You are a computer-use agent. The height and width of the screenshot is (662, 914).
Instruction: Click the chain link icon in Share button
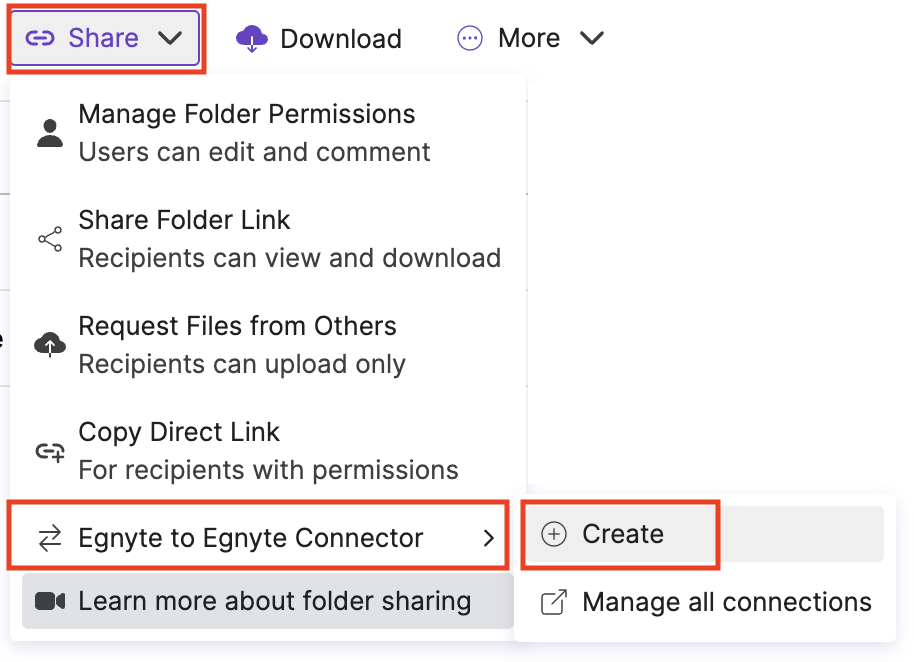point(39,39)
